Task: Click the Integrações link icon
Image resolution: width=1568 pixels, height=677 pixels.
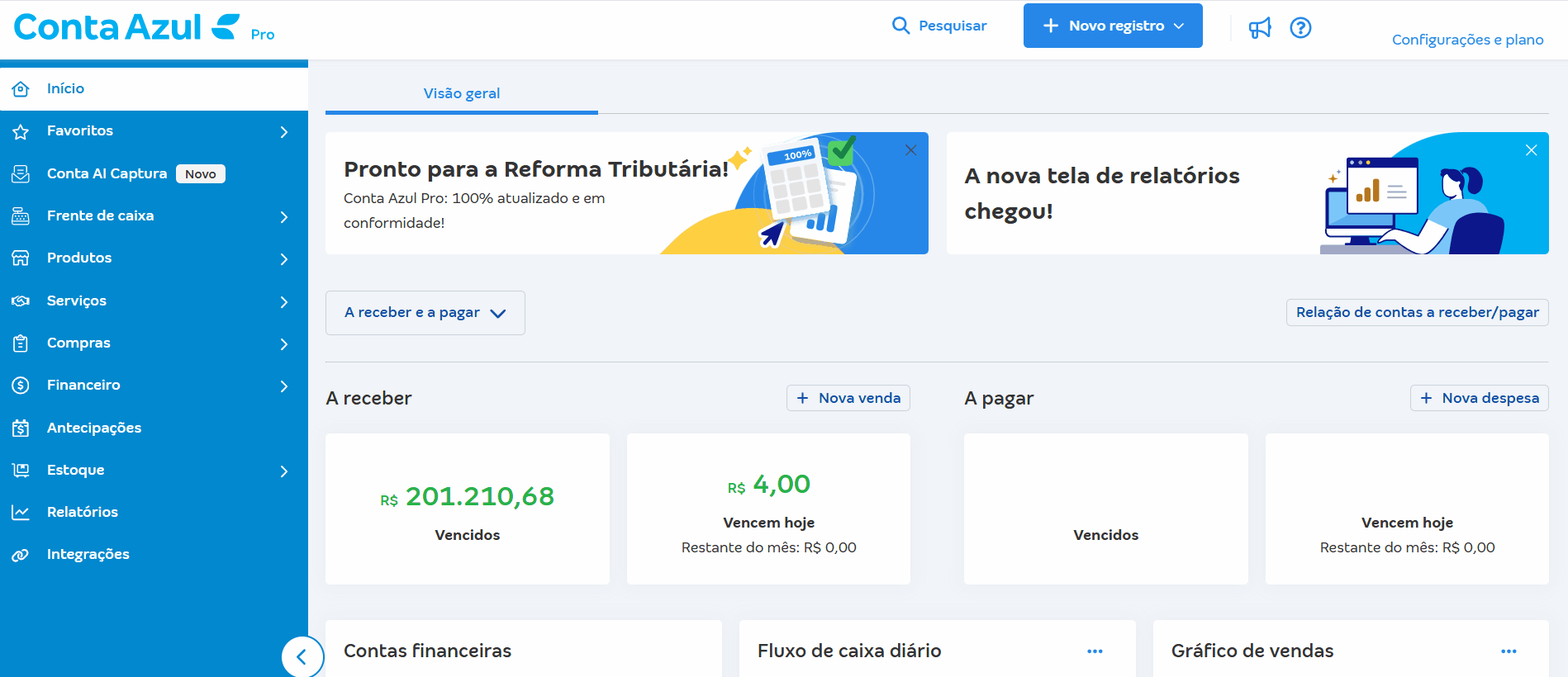Action: 21,556
